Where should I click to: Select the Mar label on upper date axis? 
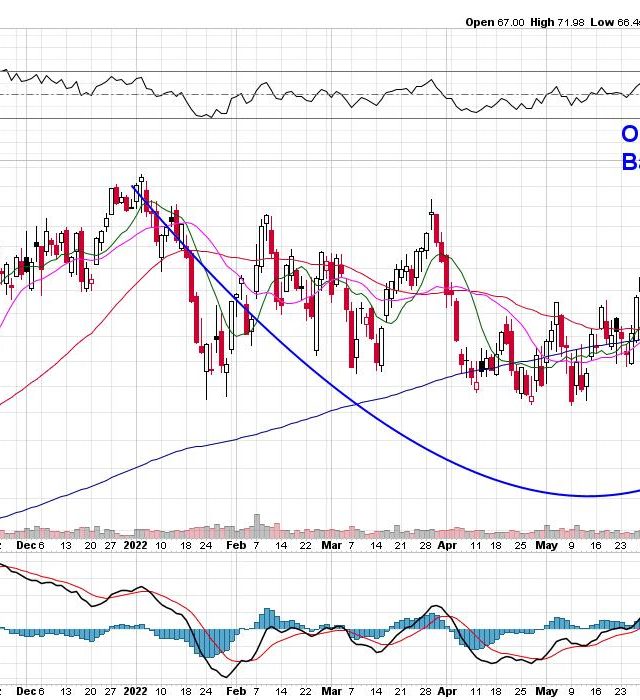331,546
